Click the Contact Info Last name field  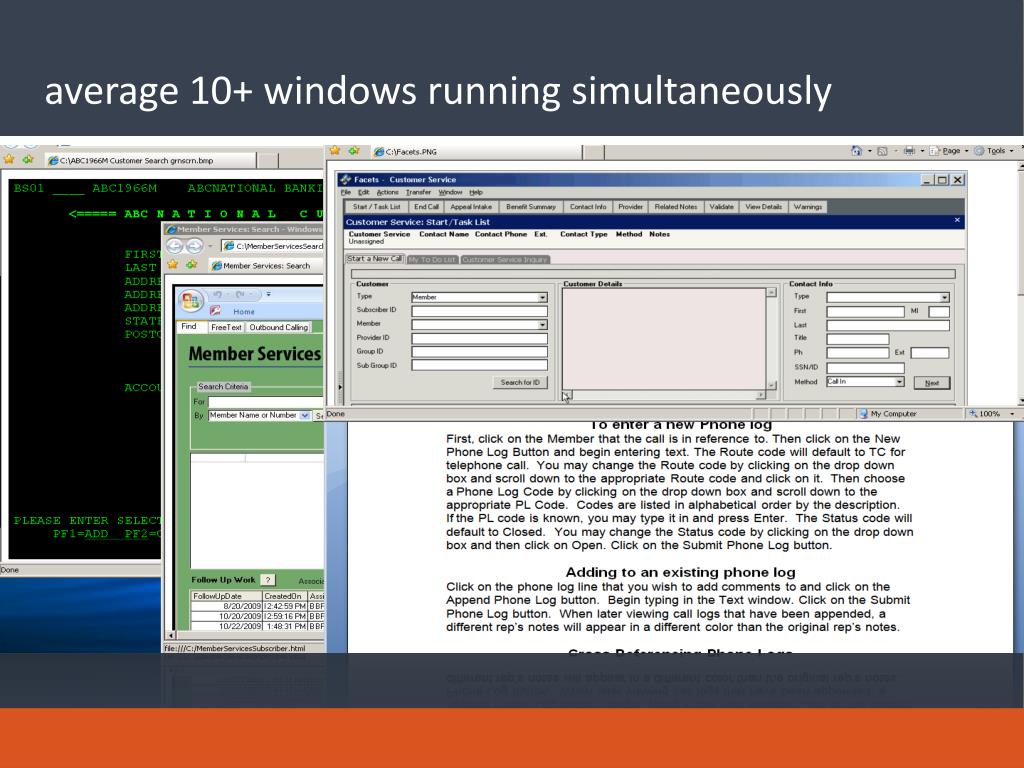888,325
